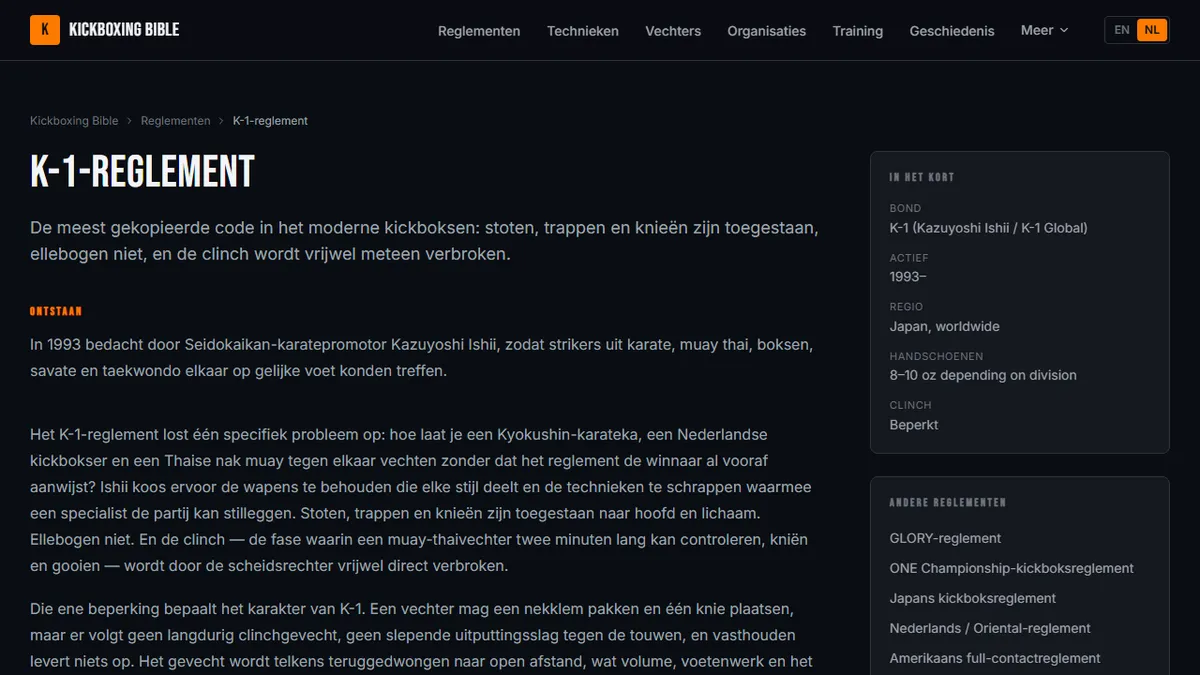
Task: Click the K-1-REGLEMENT page heading
Action: click(x=142, y=173)
